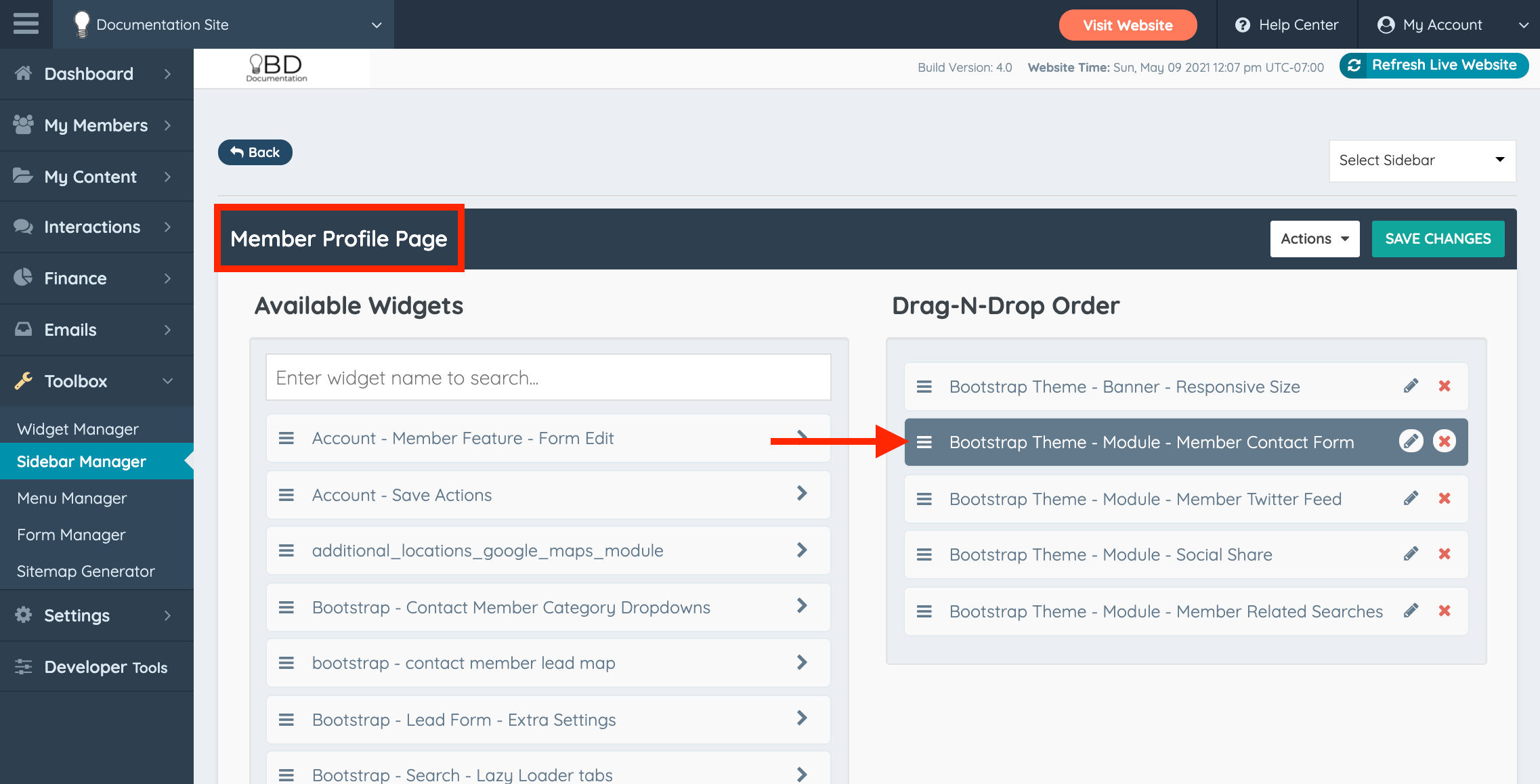Remove the Member Contact Form widget with X icon

1444,441
